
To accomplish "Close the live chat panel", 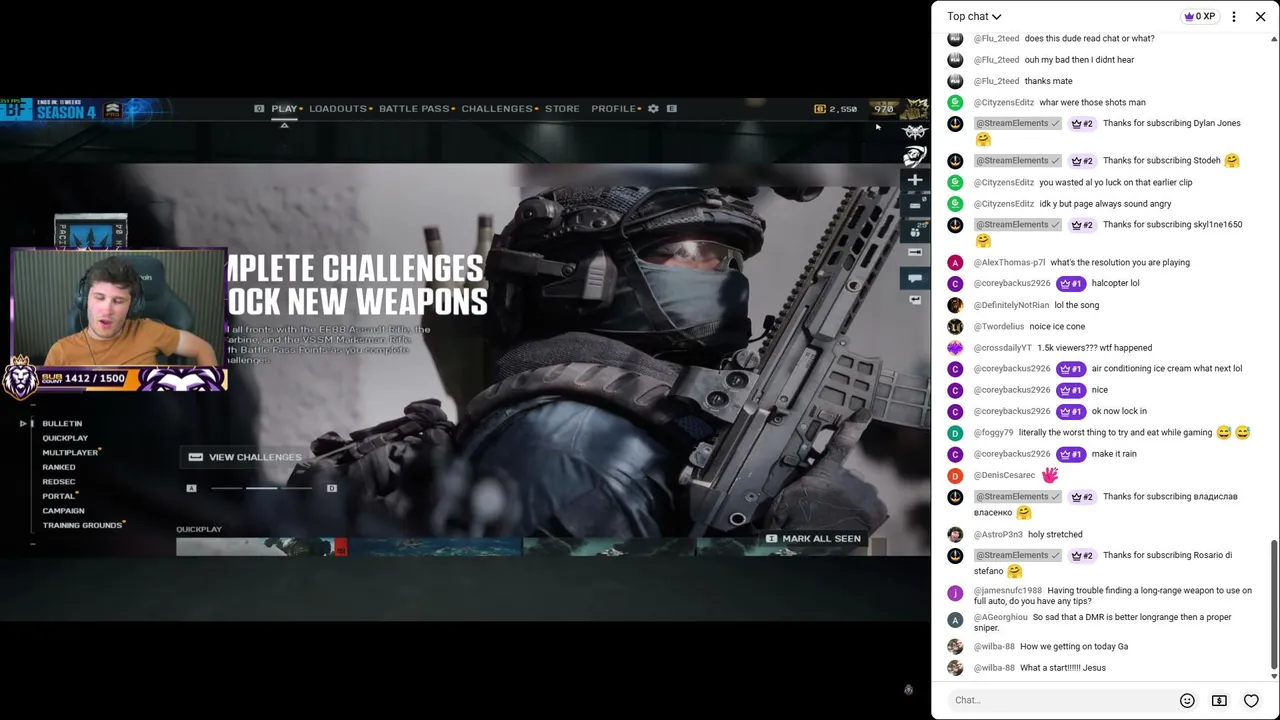I will [x=1260, y=16].
